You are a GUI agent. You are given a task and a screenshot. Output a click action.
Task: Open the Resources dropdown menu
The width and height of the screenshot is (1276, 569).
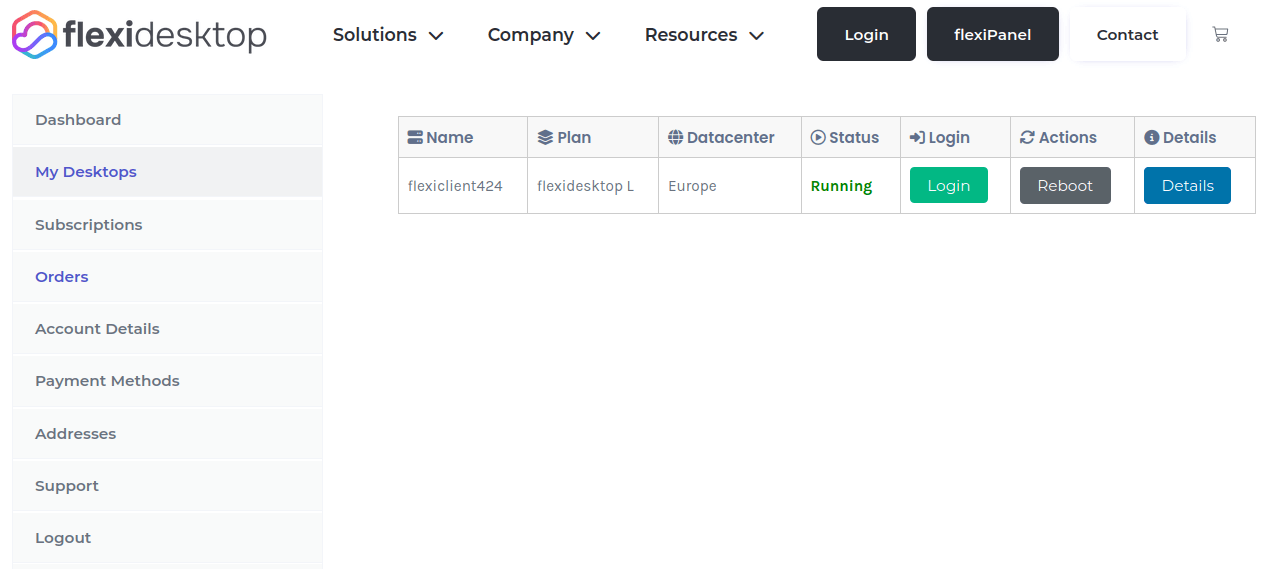(704, 35)
